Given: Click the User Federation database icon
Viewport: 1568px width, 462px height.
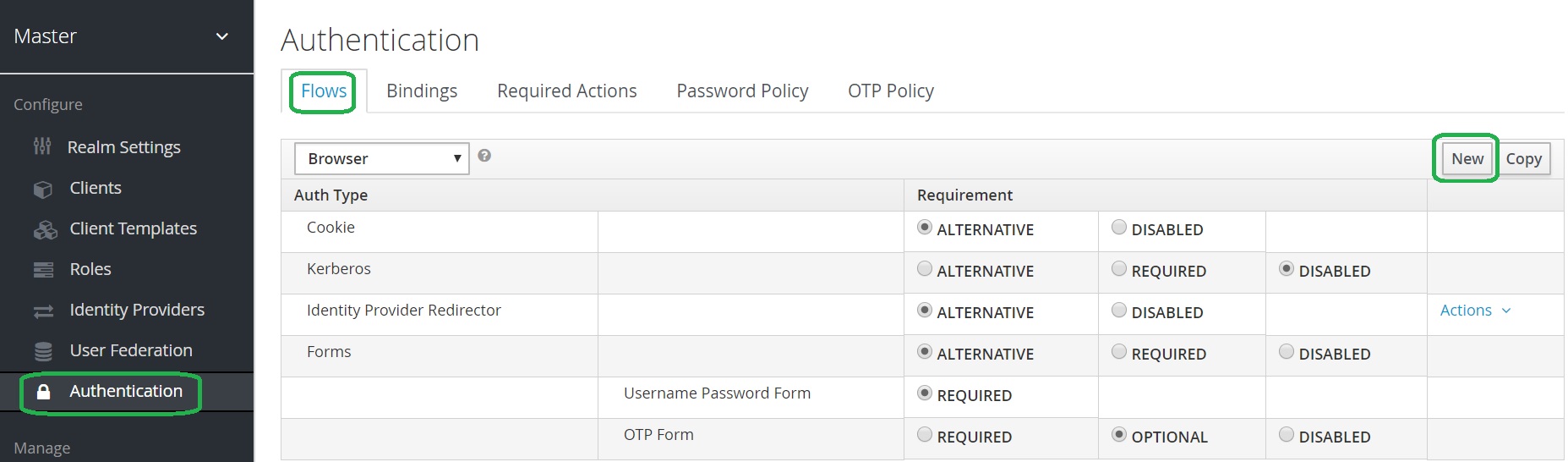Looking at the screenshot, I should click(43, 351).
